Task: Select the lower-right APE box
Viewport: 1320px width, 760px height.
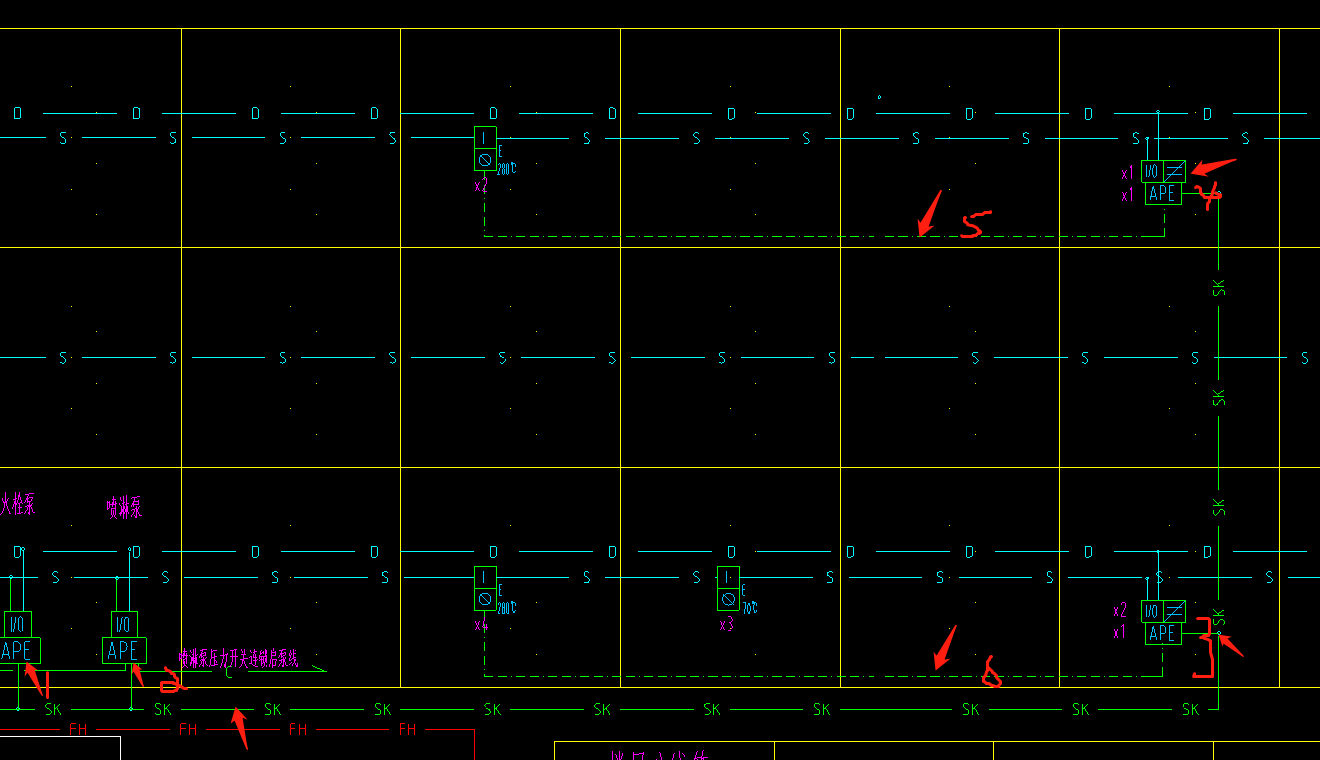Action: [1162, 633]
